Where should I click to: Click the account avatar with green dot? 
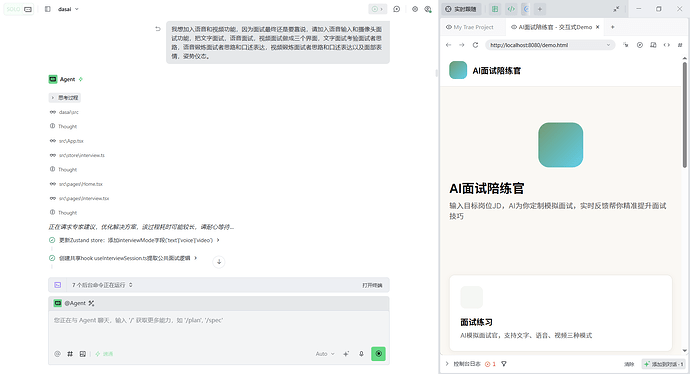pos(428,9)
